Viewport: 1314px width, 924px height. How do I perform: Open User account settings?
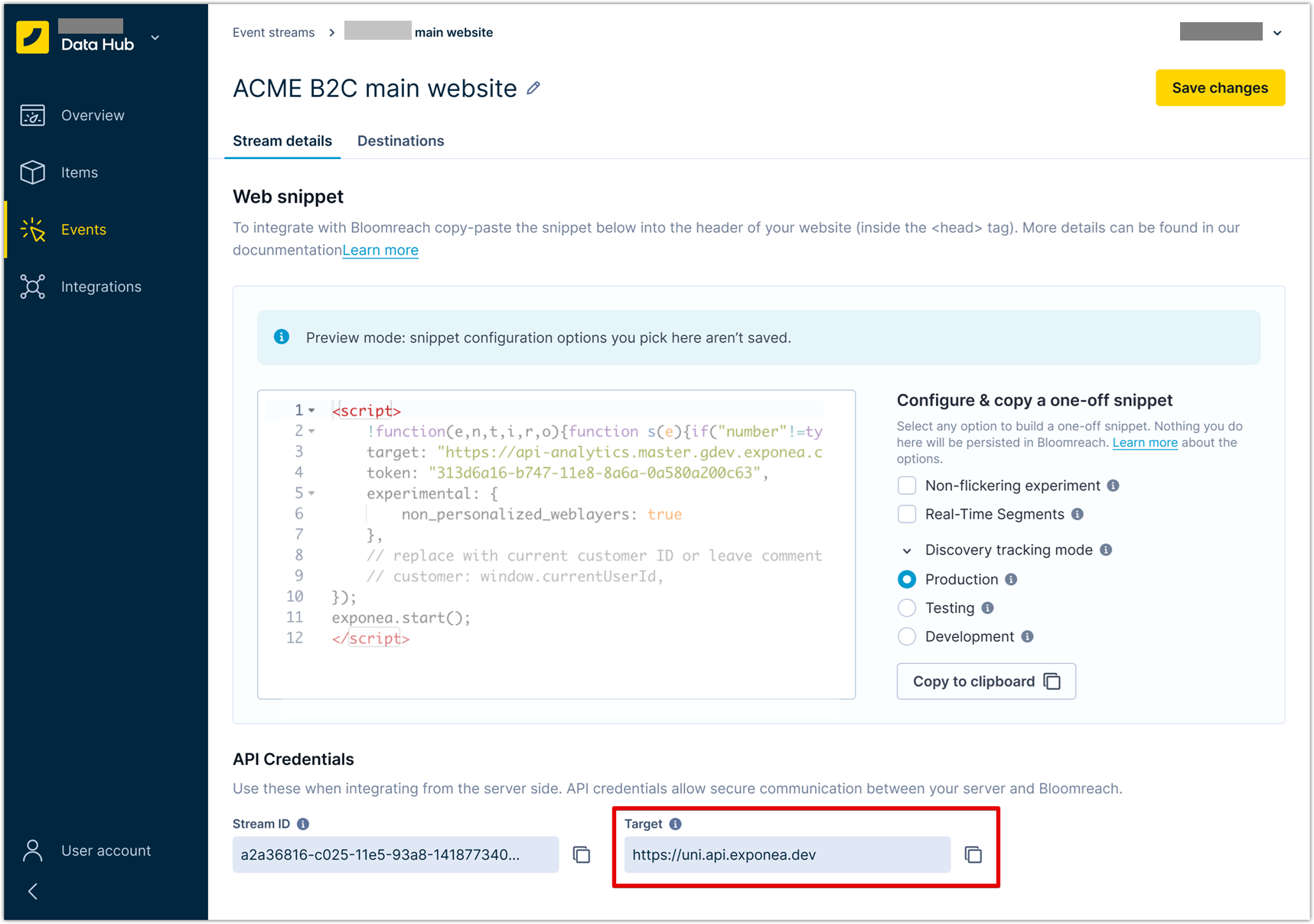106,851
